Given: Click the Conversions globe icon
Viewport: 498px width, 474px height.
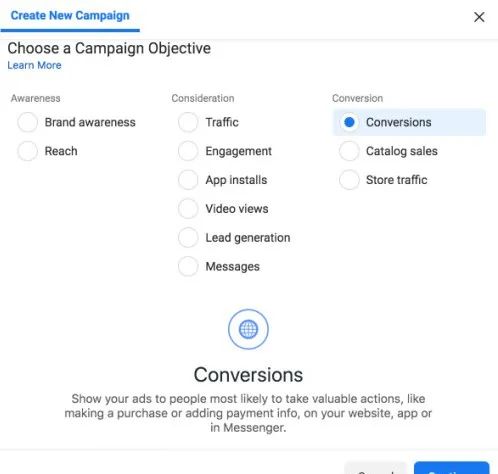Looking at the screenshot, I should [x=248, y=329].
